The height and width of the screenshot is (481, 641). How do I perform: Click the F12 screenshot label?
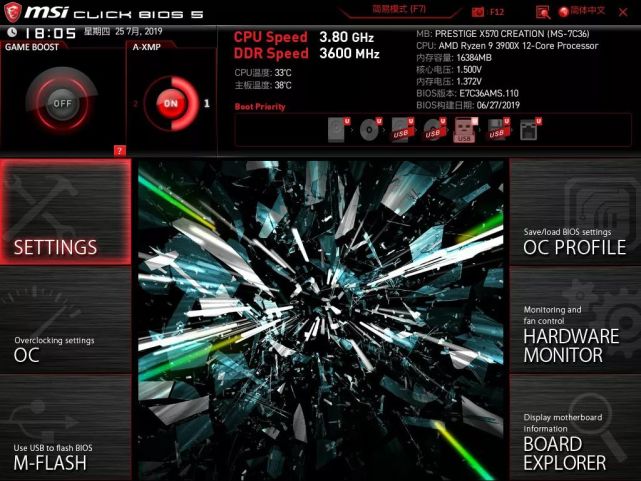coord(497,12)
